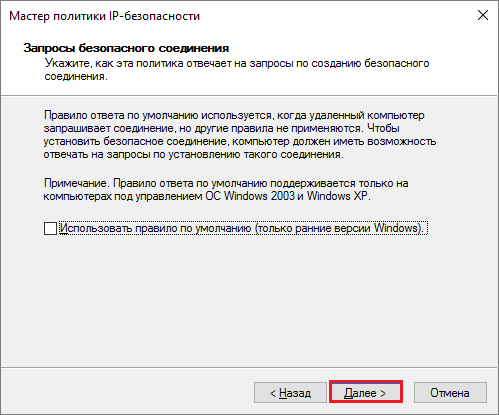
Task: Cancel the wizard with Отмена
Action: pos(450,392)
